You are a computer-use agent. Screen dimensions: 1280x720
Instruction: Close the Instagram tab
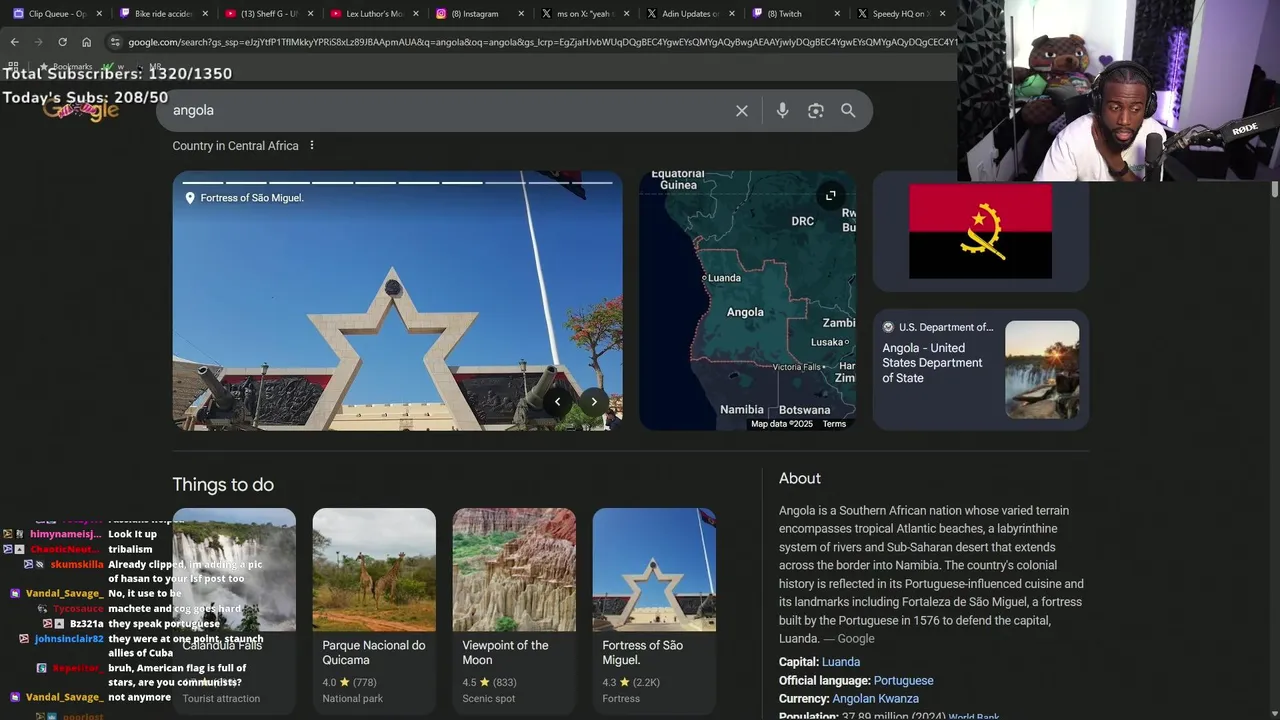[x=521, y=14]
